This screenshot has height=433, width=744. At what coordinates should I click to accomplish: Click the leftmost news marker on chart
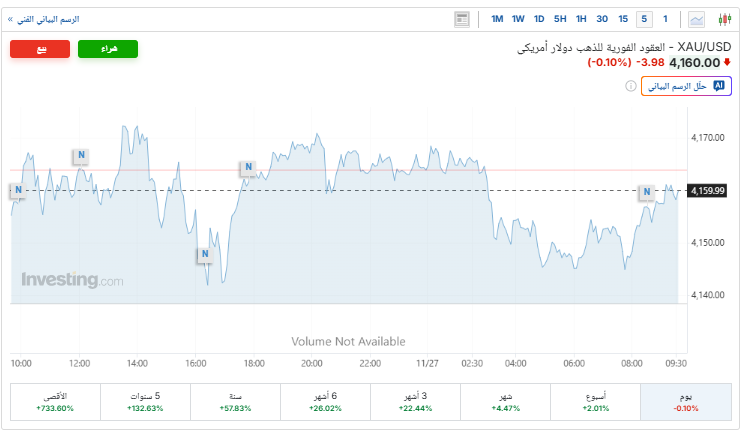coord(17,190)
